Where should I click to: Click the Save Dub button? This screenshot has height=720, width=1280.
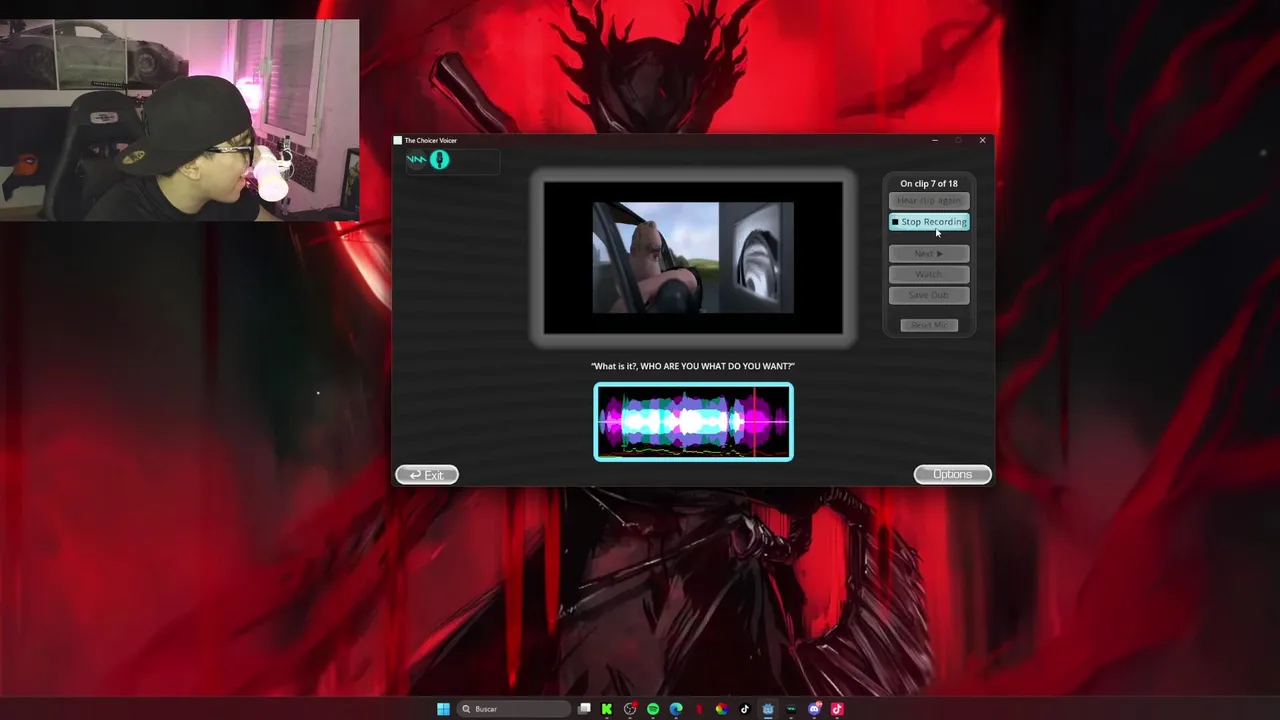pos(929,295)
